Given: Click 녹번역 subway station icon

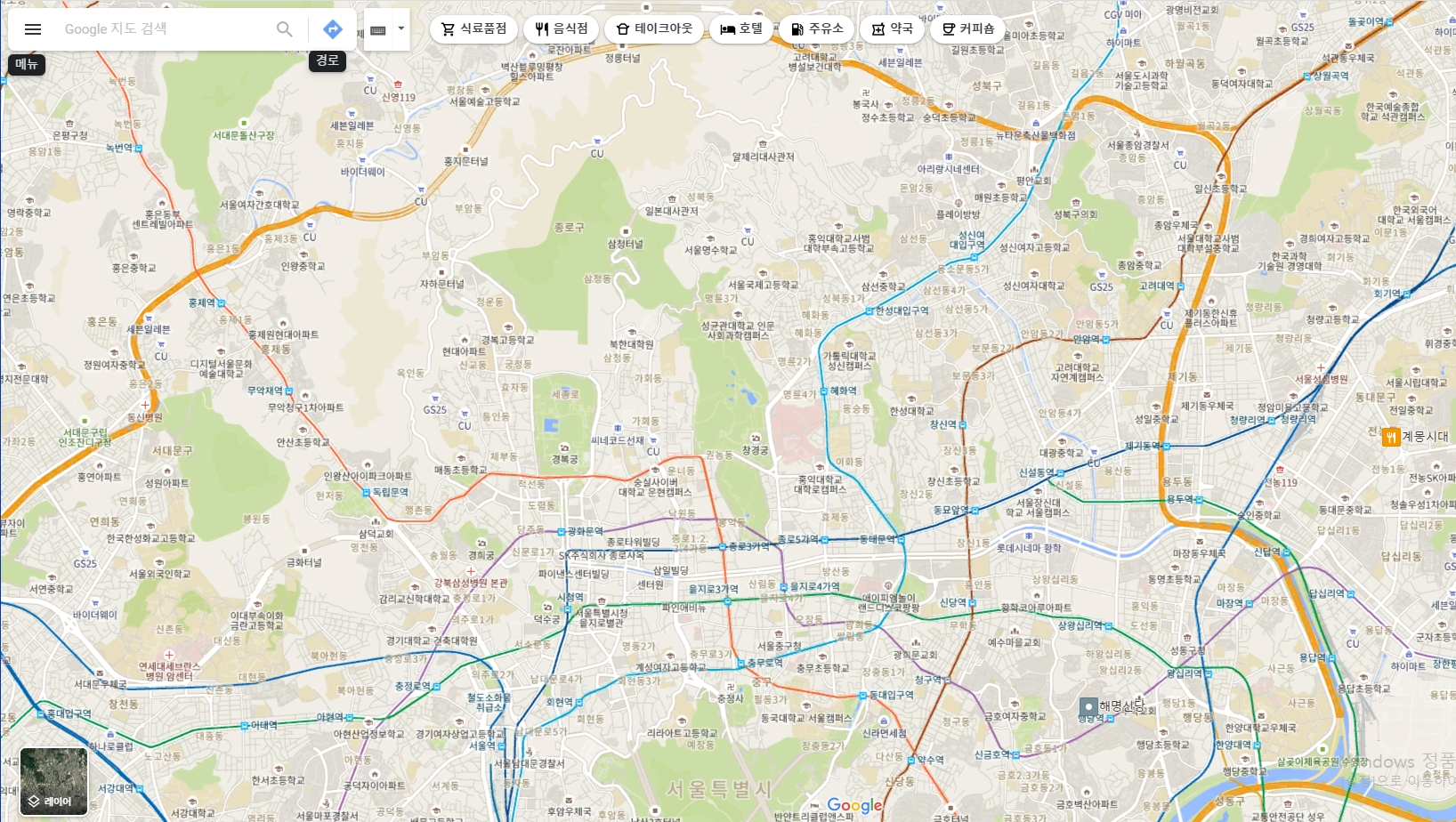Looking at the screenshot, I should tap(138, 149).
